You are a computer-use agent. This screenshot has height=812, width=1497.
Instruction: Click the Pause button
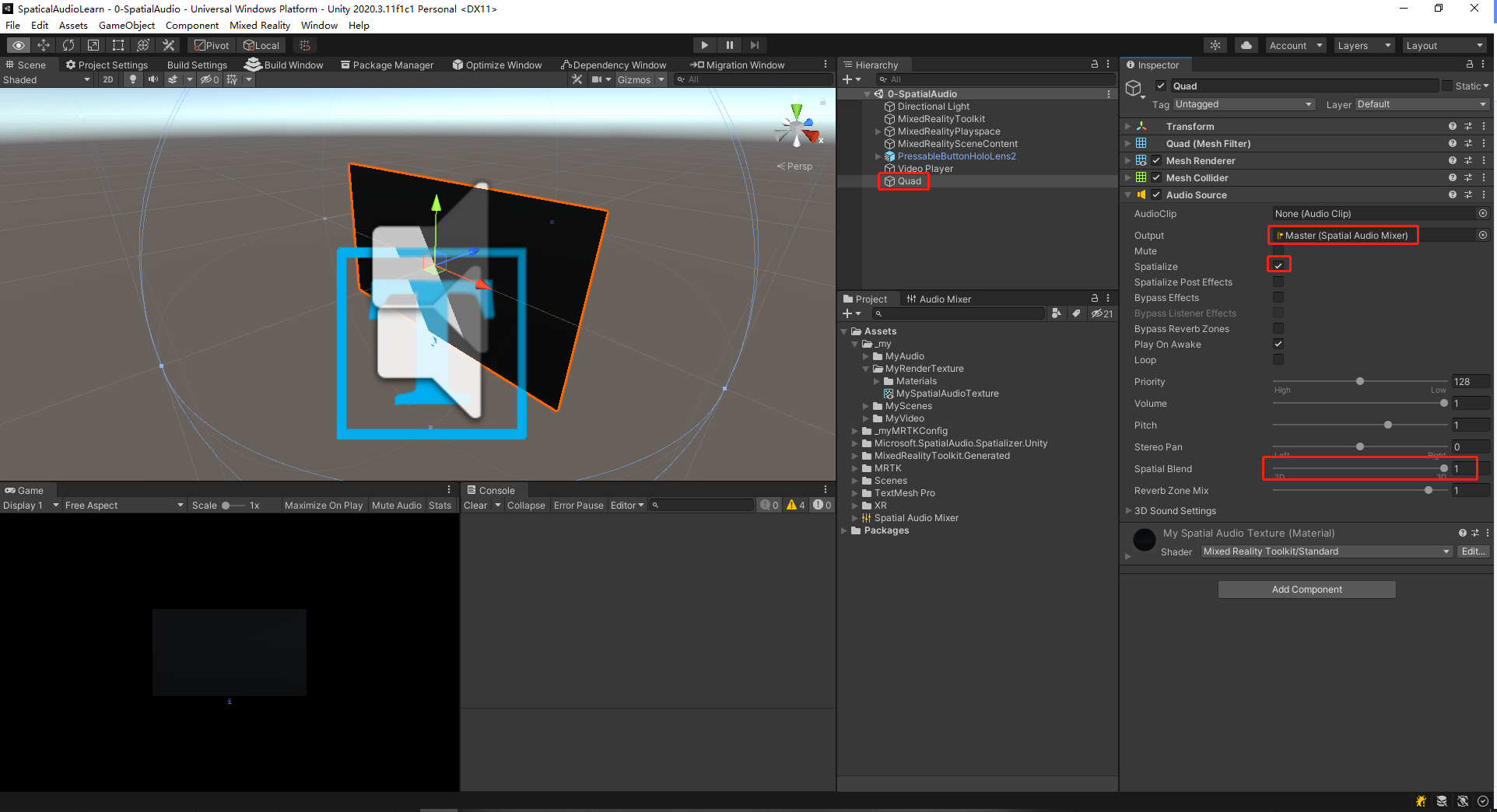[x=729, y=45]
